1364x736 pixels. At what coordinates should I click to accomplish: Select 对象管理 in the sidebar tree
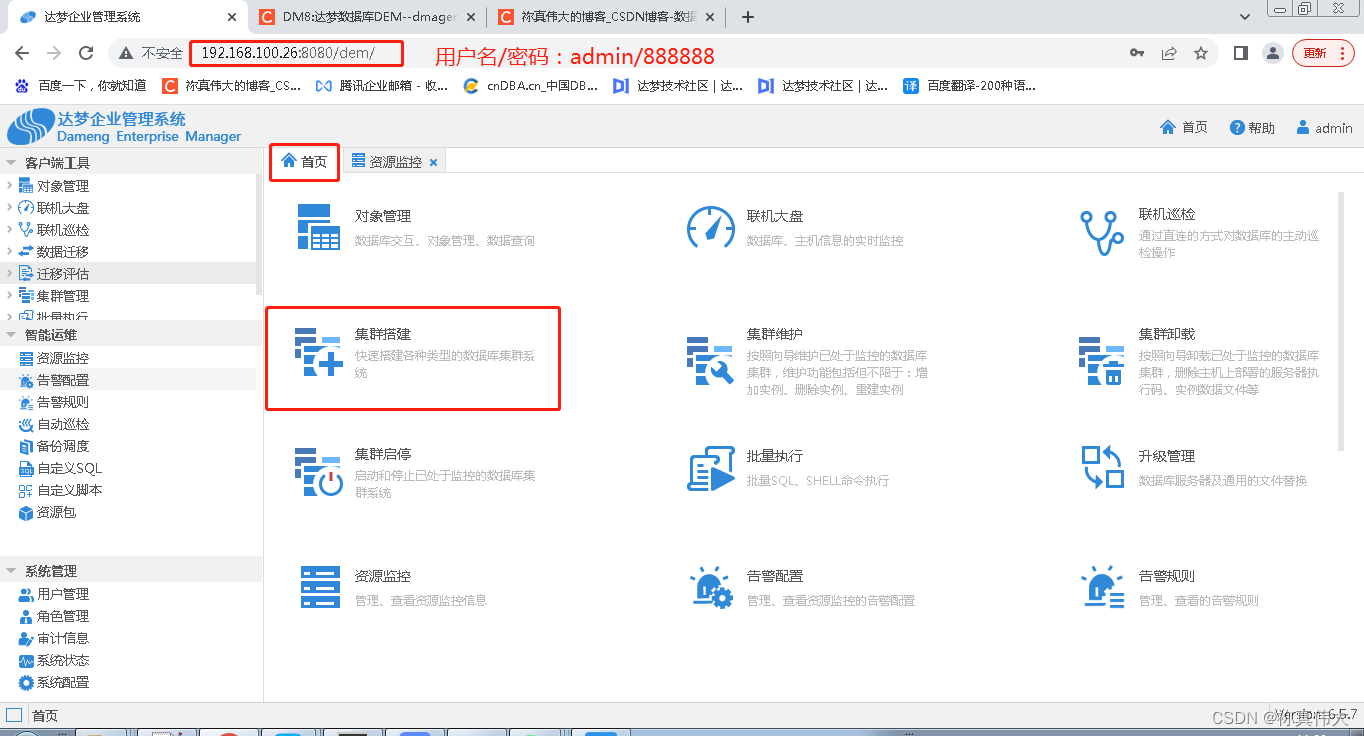coord(63,186)
